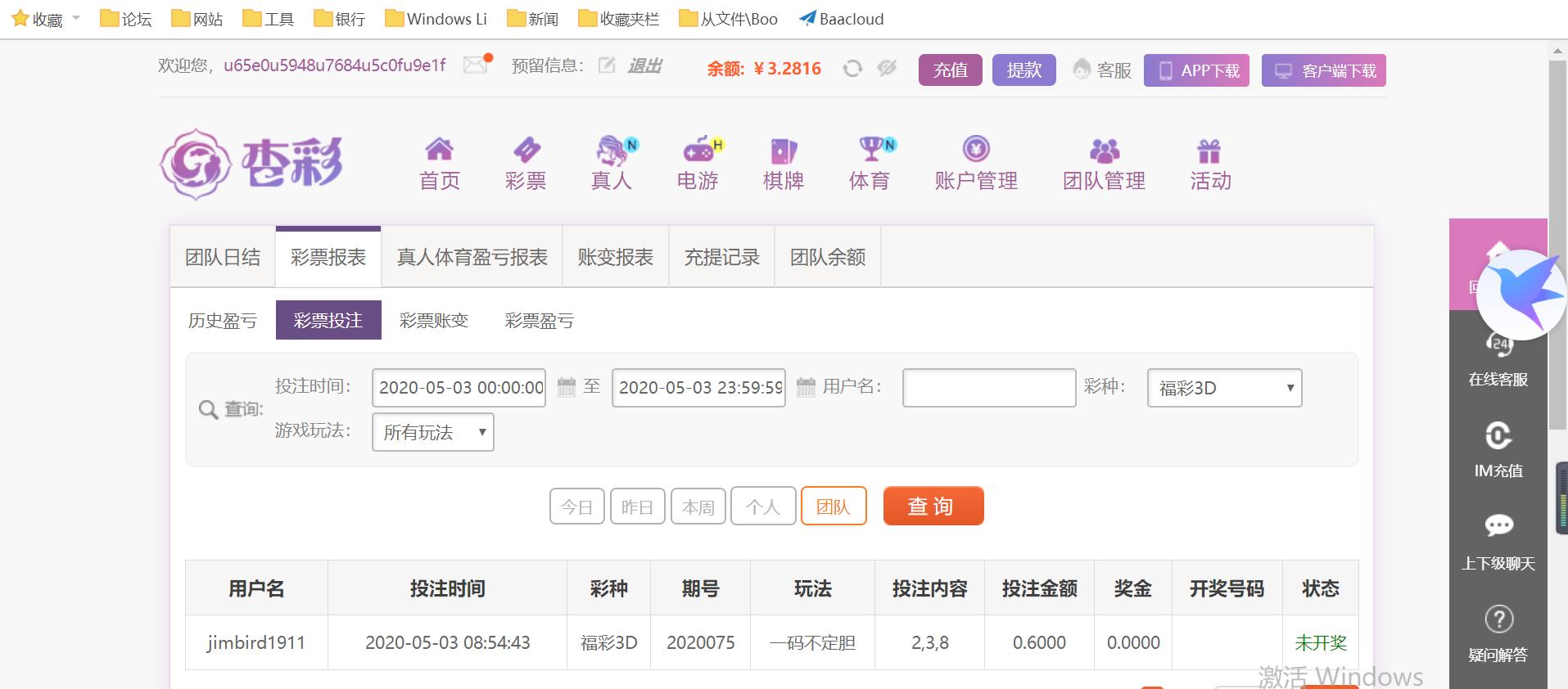Open the 首页 home icon
The image size is (1568, 689).
(x=440, y=150)
